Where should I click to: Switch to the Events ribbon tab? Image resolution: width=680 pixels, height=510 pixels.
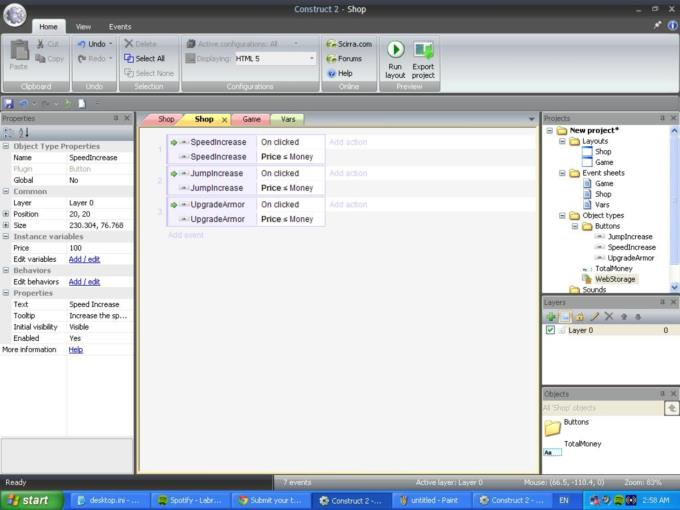[x=120, y=27]
